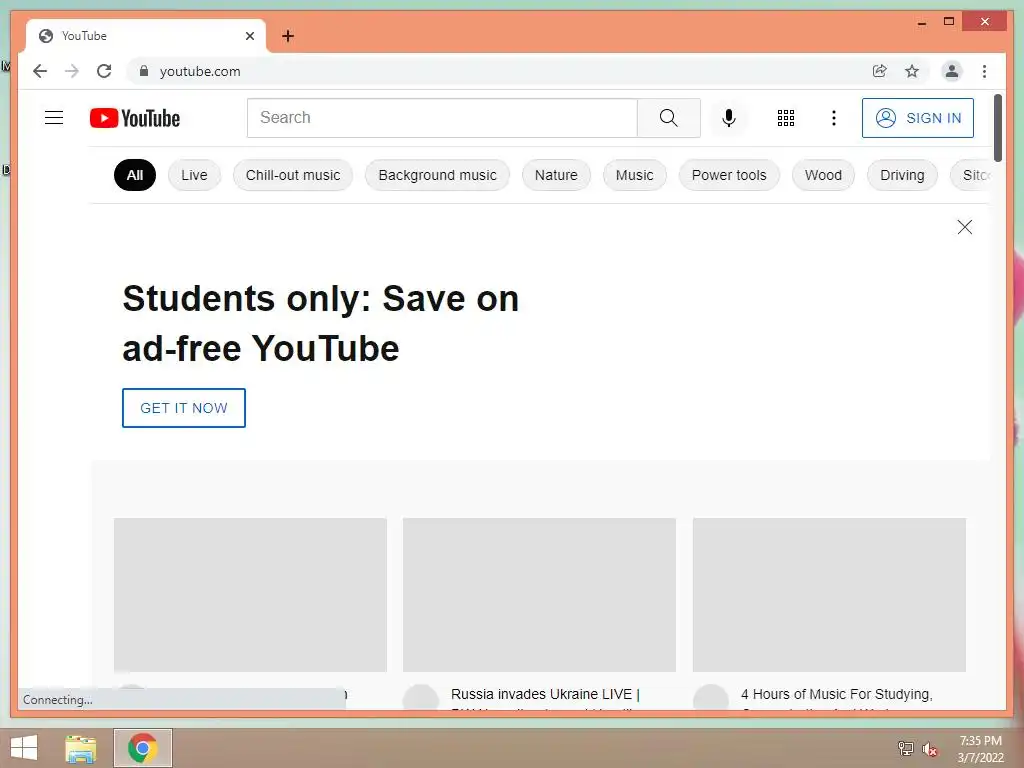Open the first video thumbnail placeholder

click(x=250, y=595)
